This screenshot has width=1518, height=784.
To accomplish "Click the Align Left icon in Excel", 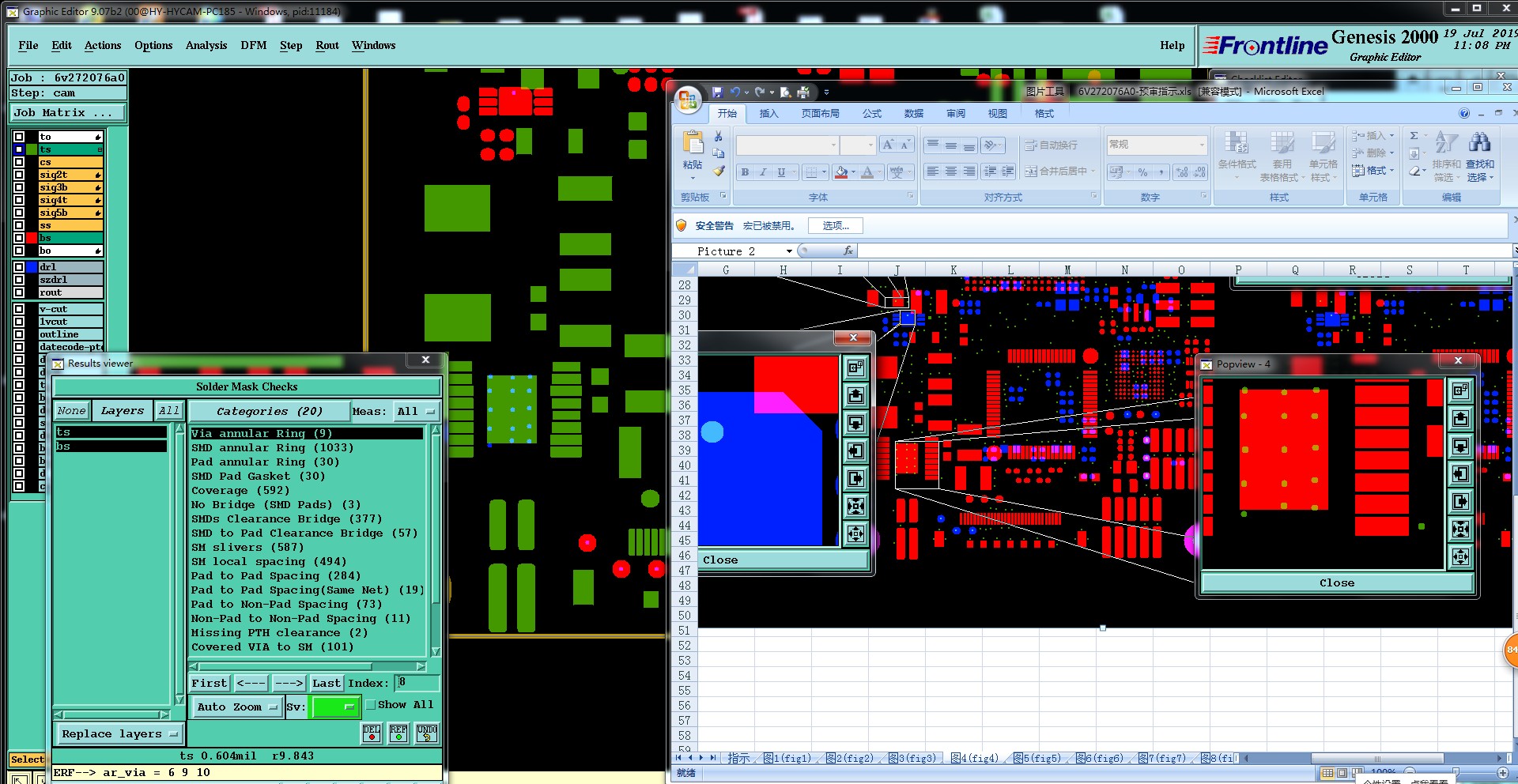I will (933, 171).
